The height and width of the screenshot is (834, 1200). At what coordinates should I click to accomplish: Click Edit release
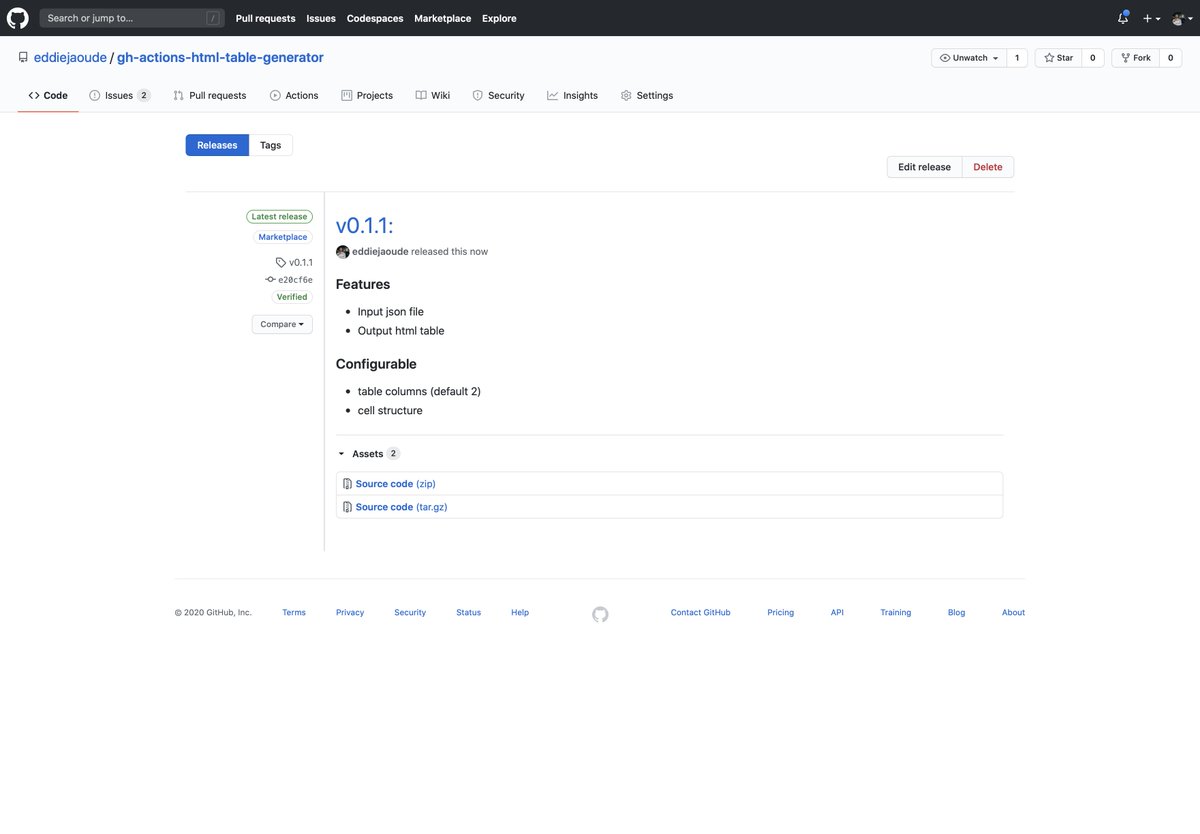(x=924, y=167)
